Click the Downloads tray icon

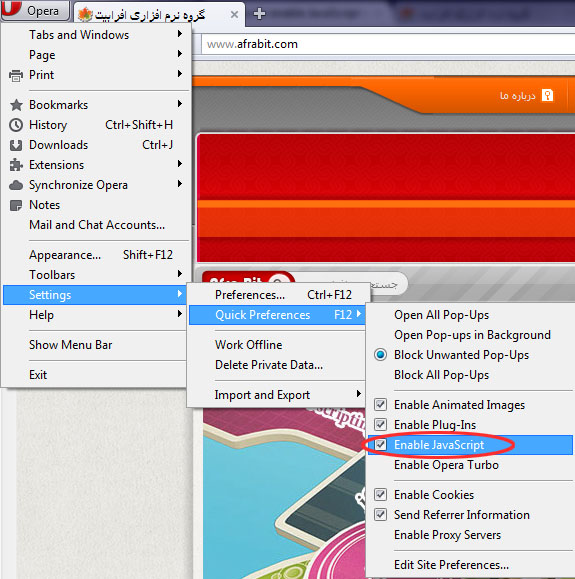pyautogui.click(x=16, y=145)
